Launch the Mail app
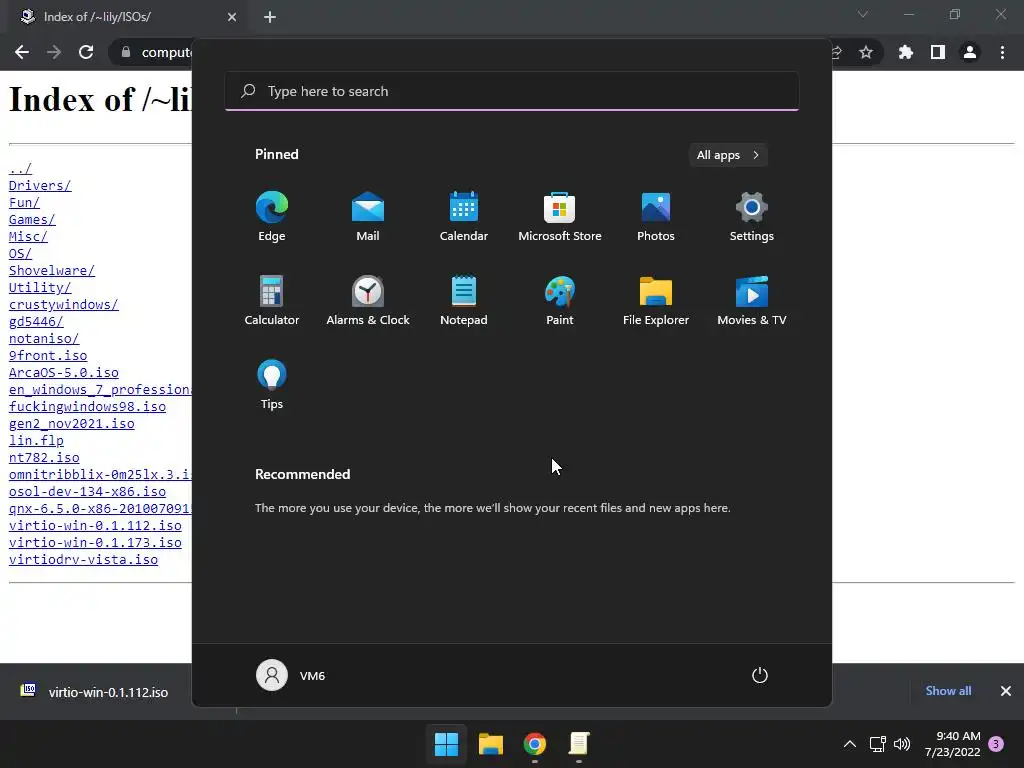 [368, 216]
